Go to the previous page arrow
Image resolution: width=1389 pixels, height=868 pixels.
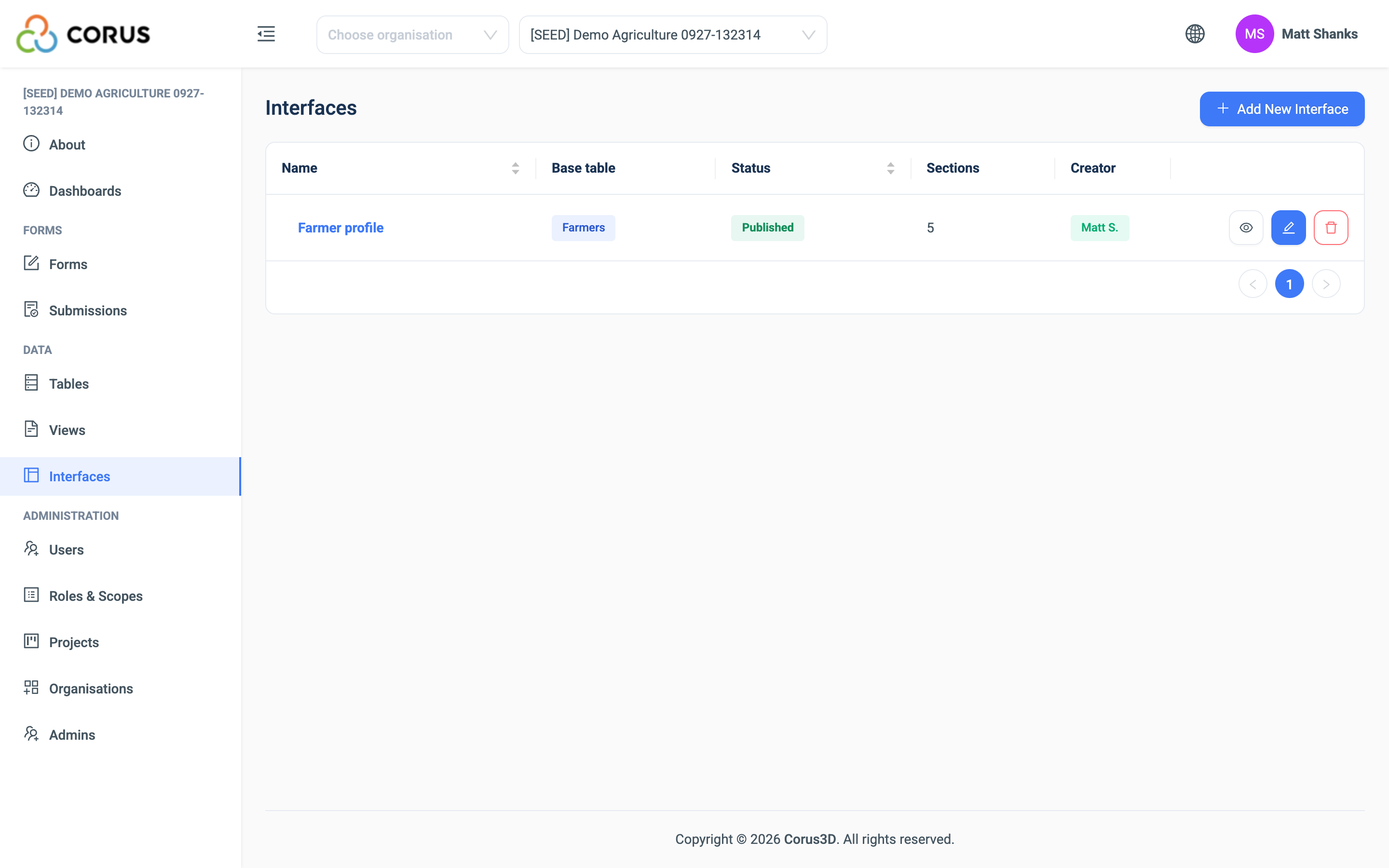coord(1253,284)
